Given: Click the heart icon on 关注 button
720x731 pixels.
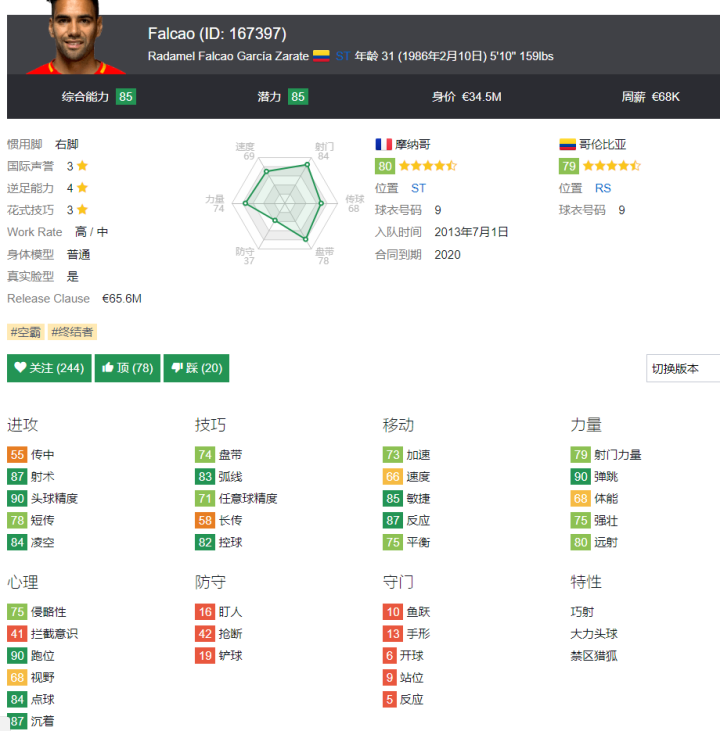Looking at the screenshot, I should click(x=20, y=368).
